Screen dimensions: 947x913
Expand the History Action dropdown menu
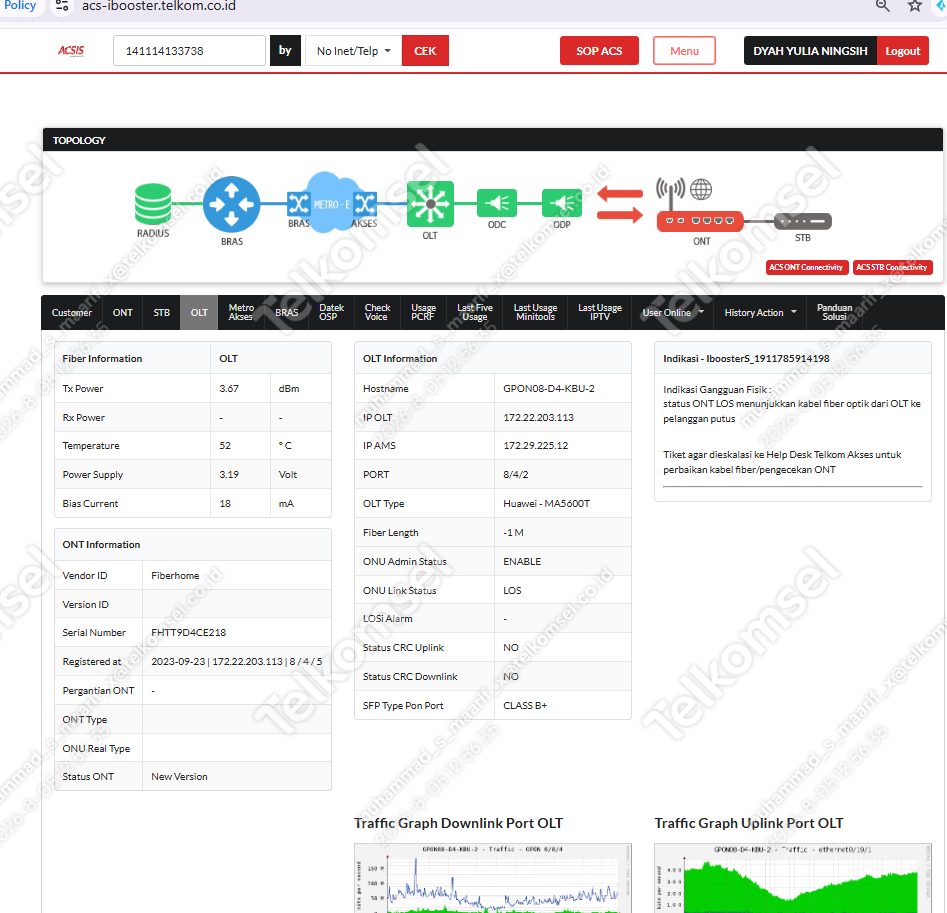[760, 313]
